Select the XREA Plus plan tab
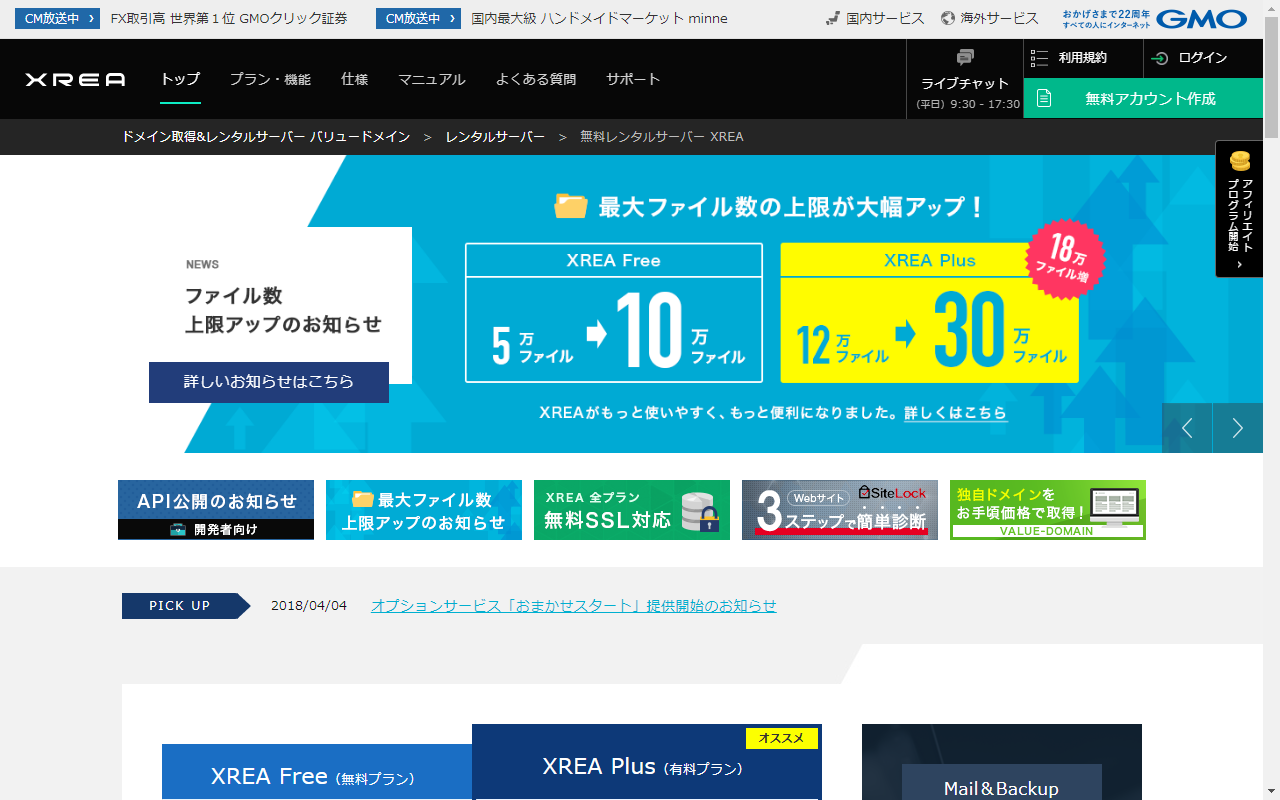1280x800 pixels. click(x=647, y=762)
